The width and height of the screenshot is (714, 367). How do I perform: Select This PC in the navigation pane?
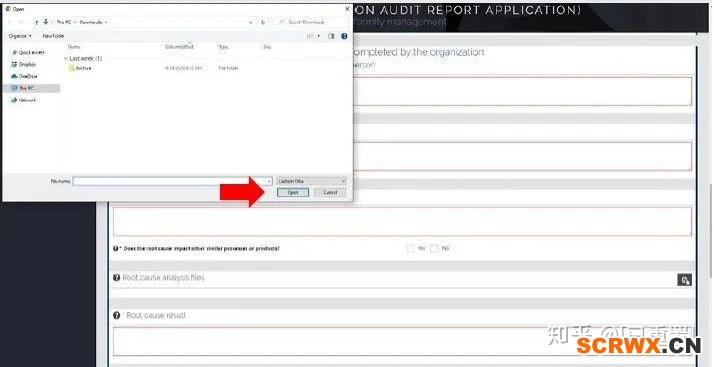[31, 88]
